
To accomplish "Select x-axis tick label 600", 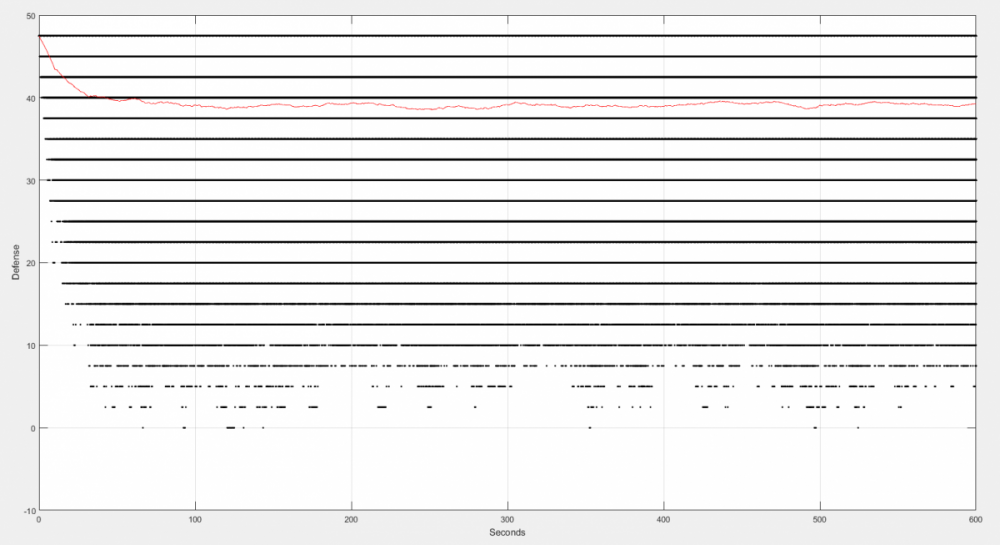I will (x=975, y=520).
